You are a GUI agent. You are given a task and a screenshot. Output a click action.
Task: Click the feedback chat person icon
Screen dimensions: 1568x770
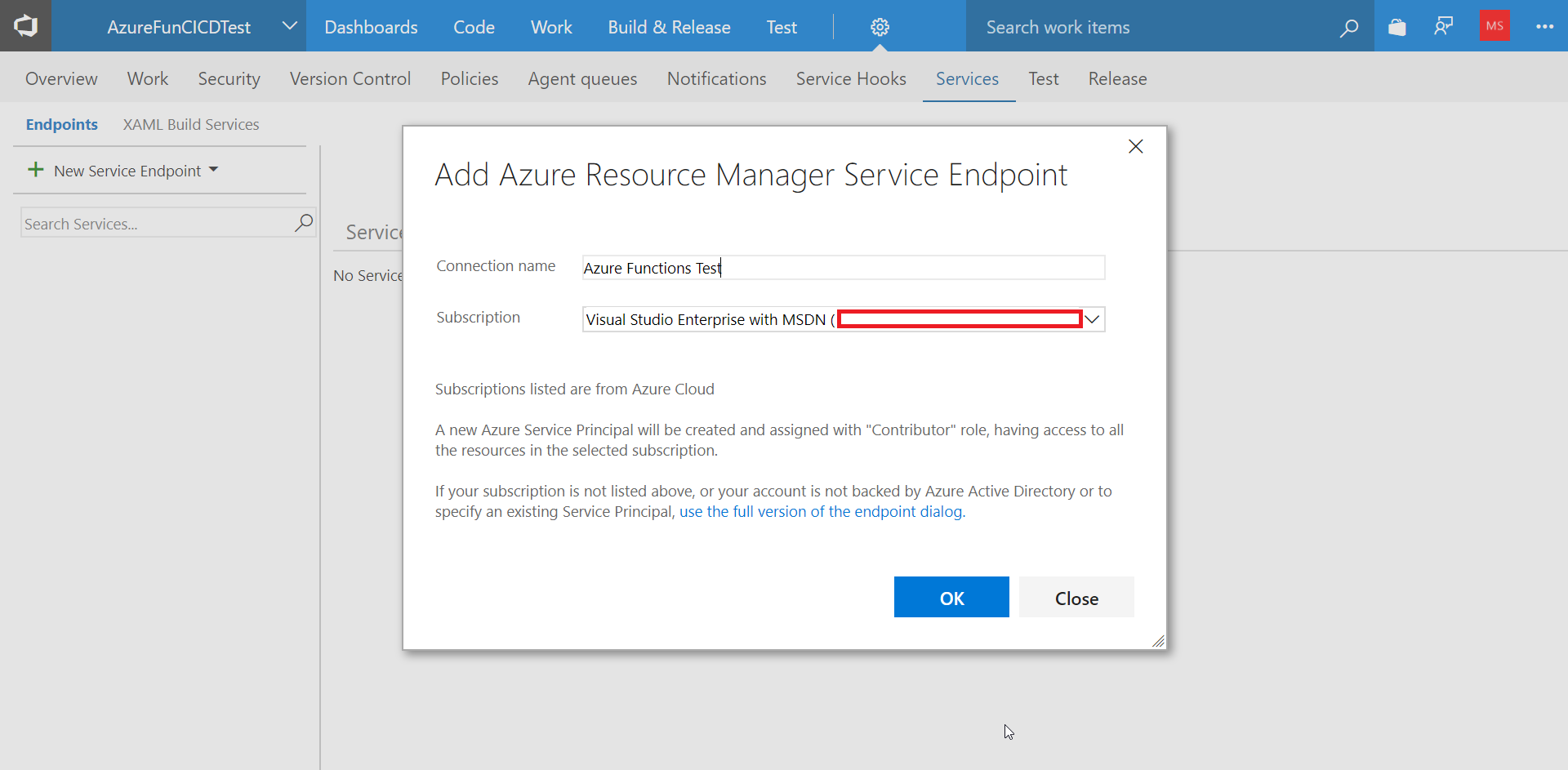1444,27
